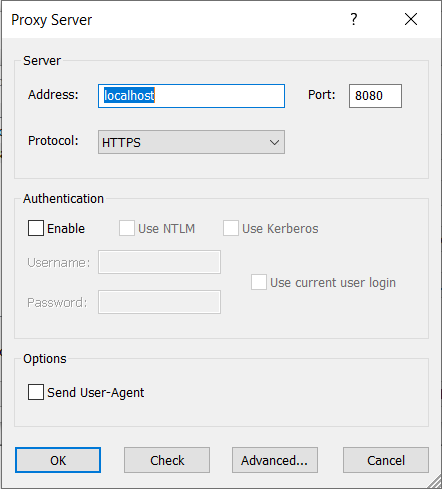Close the Proxy Server dialog
Screen dimensions: 442x489
coord(411,19)
